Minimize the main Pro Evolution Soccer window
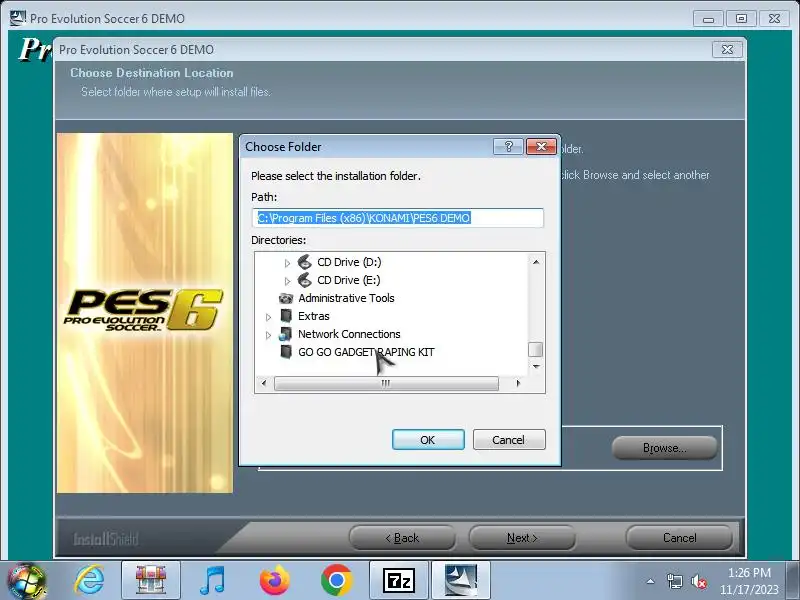Viewport: 800px width, 600px height. (708, 19)
